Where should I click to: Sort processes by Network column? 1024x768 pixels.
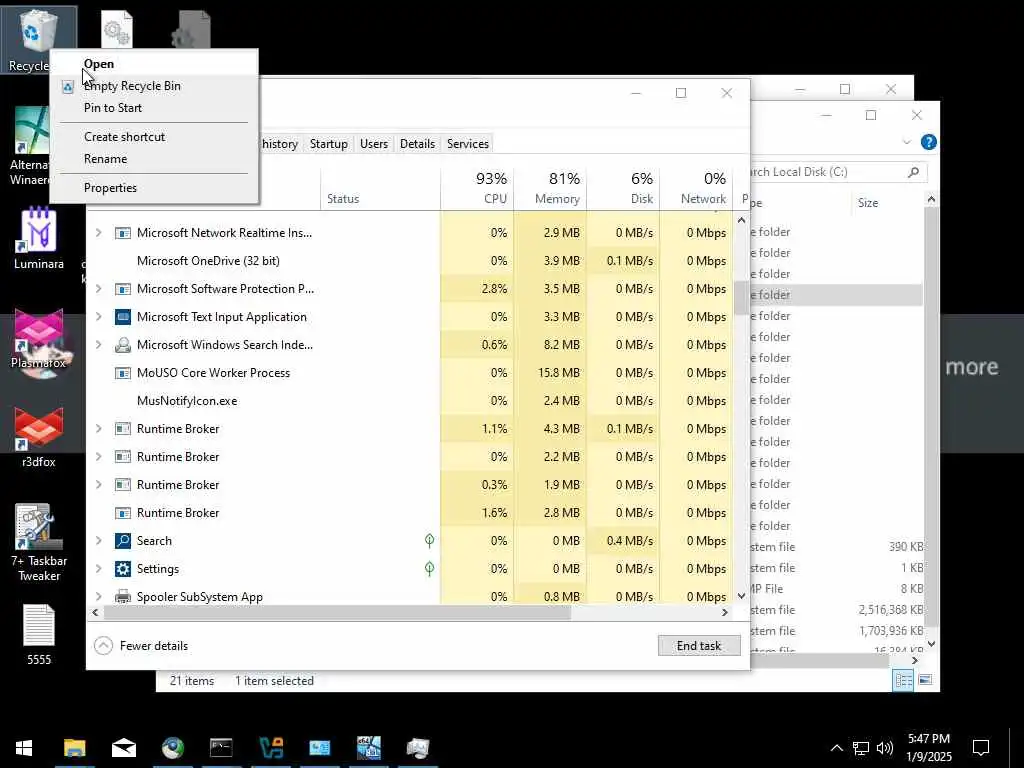696,188
